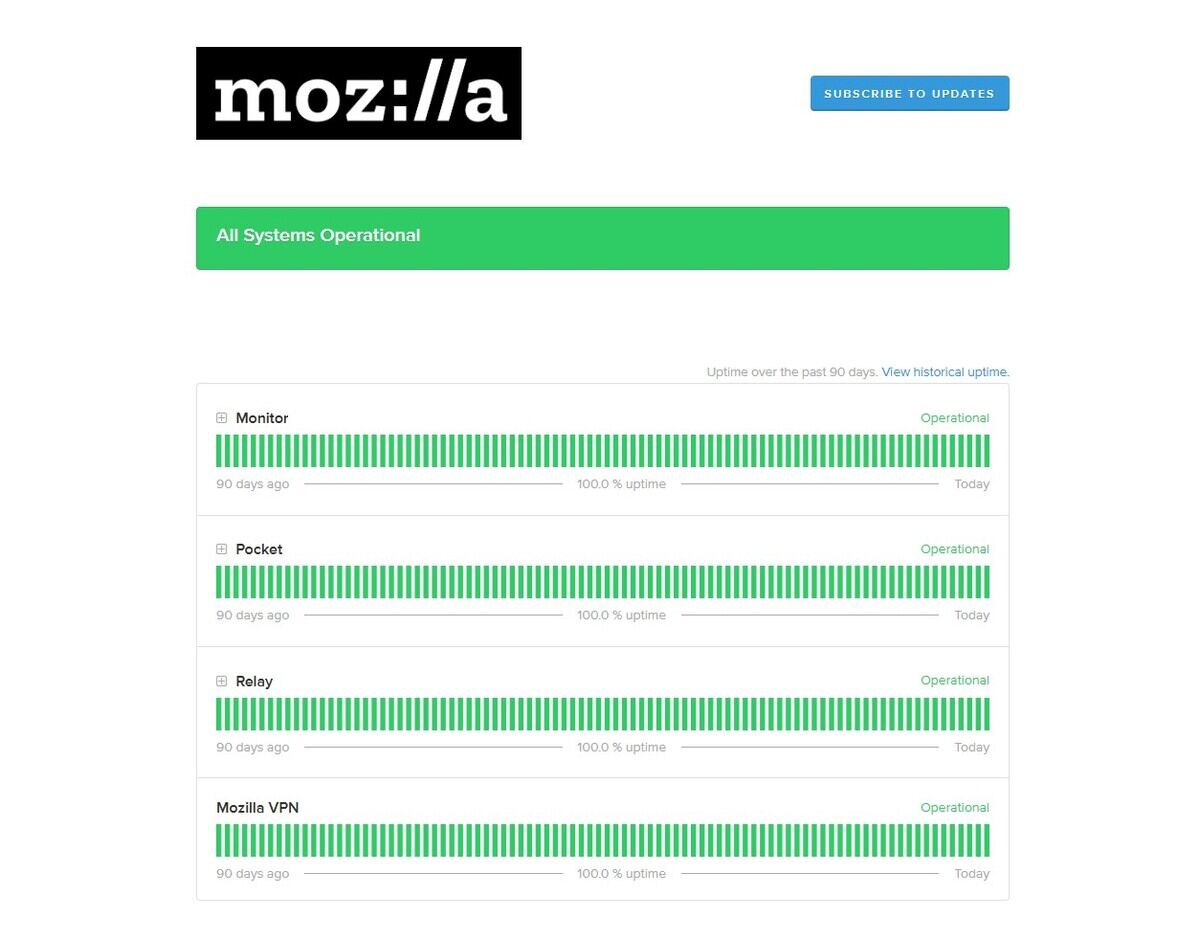1200x940 pixels.
Task: Click the Monitor component name
Action: (x=262, y=418)
